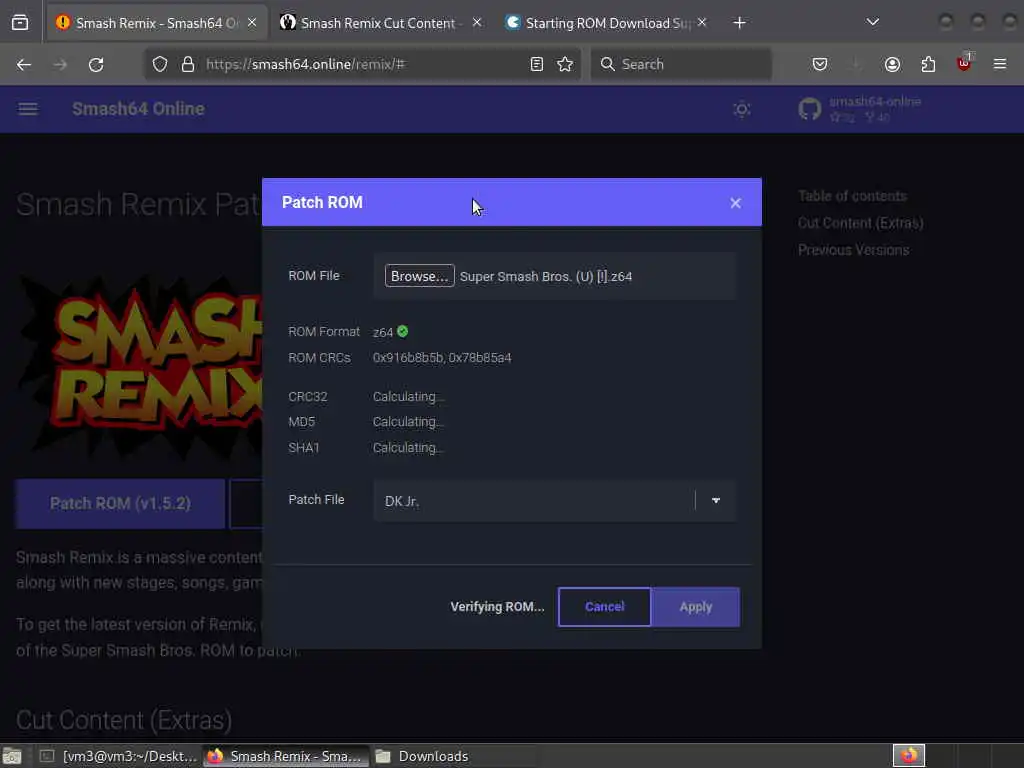Open a new browser tab
Viewport: 1024px width, 768px height.
click(x=739, y=24)
